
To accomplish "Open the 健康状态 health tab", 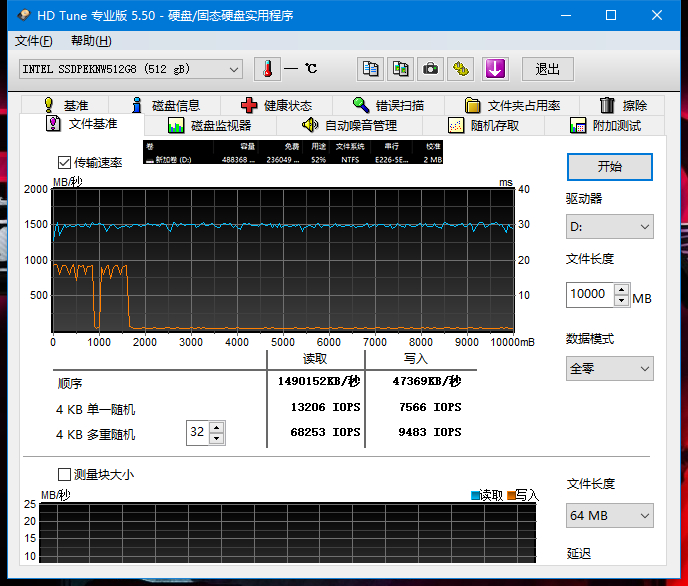I will tap(276, 105).
